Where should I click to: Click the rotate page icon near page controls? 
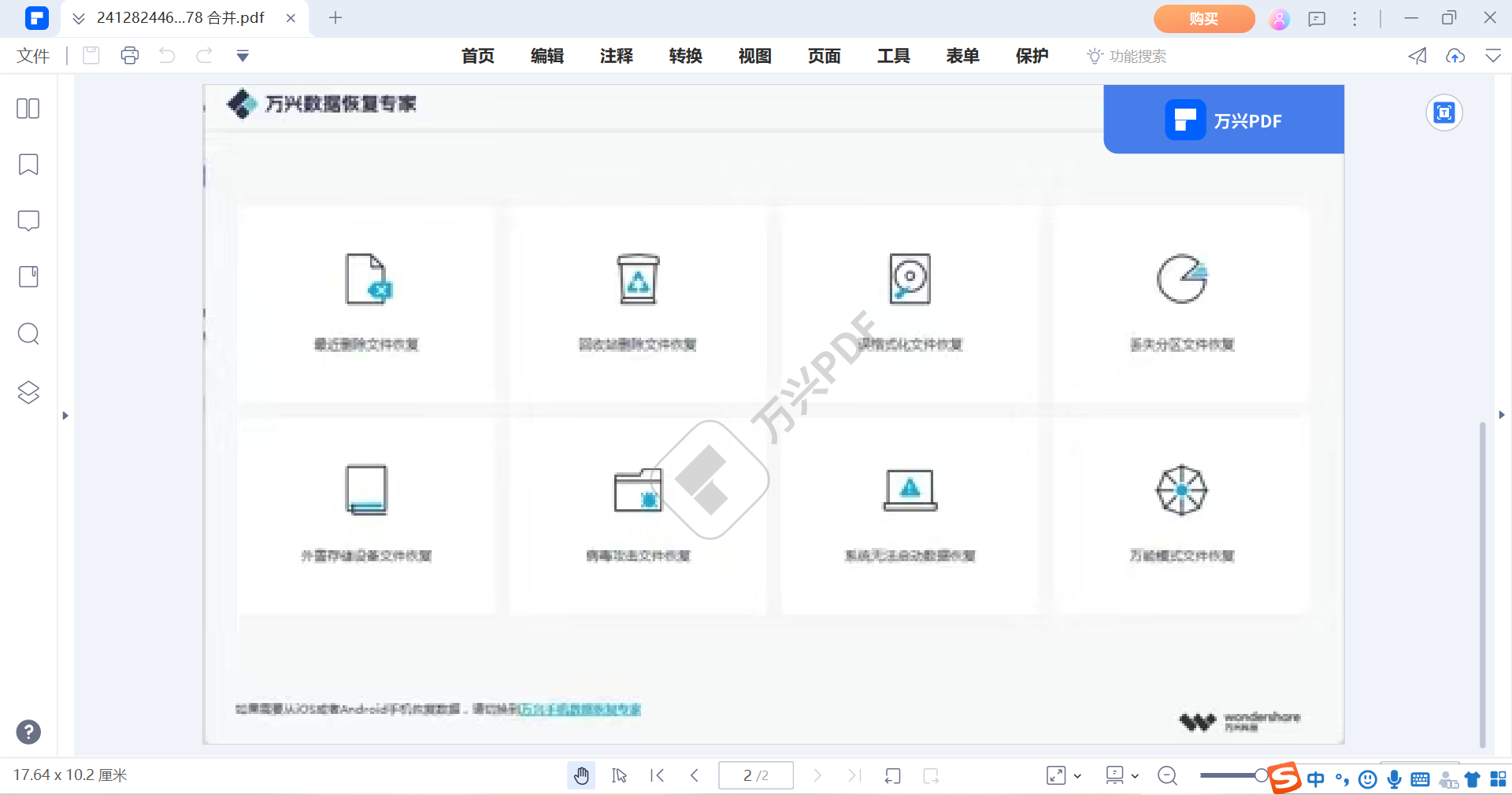tap(892, 775)
